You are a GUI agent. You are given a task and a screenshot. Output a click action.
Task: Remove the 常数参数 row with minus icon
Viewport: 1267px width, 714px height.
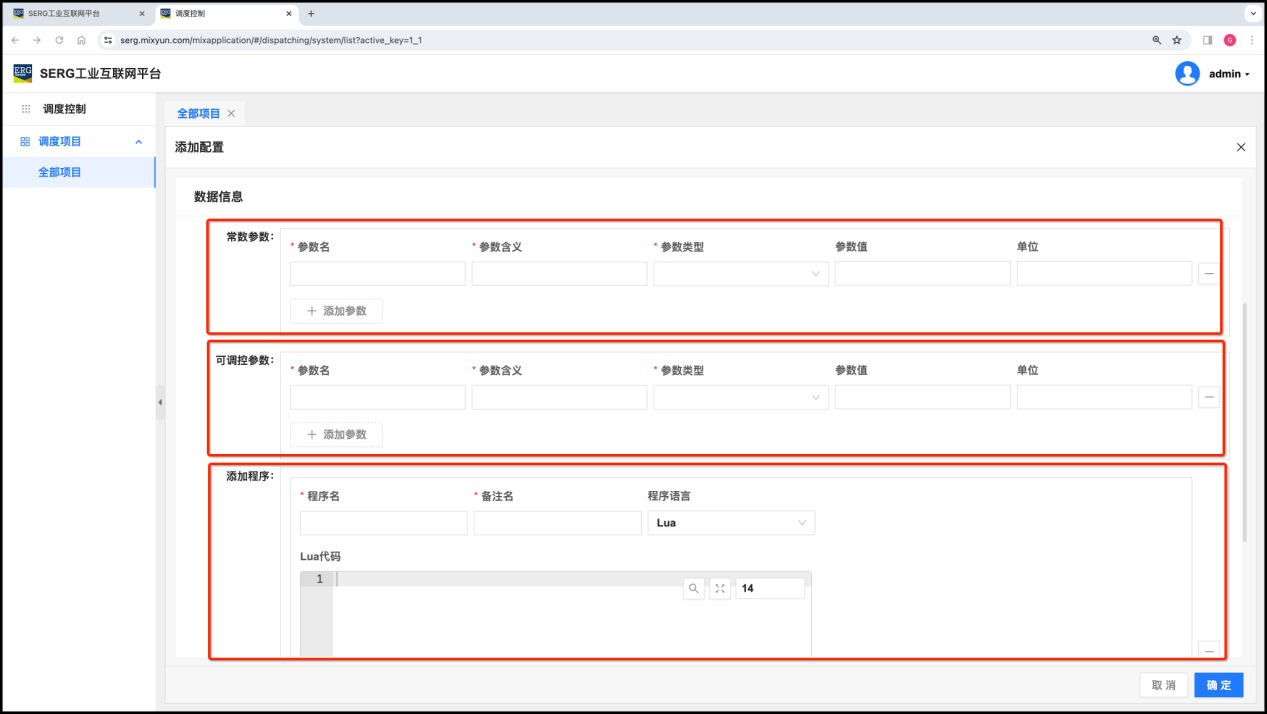point(1208,273)
